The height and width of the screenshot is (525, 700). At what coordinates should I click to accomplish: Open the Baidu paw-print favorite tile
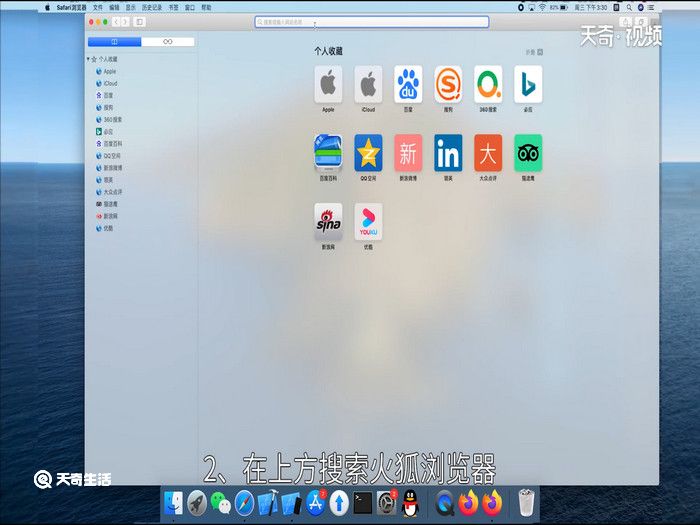point(408,84)
